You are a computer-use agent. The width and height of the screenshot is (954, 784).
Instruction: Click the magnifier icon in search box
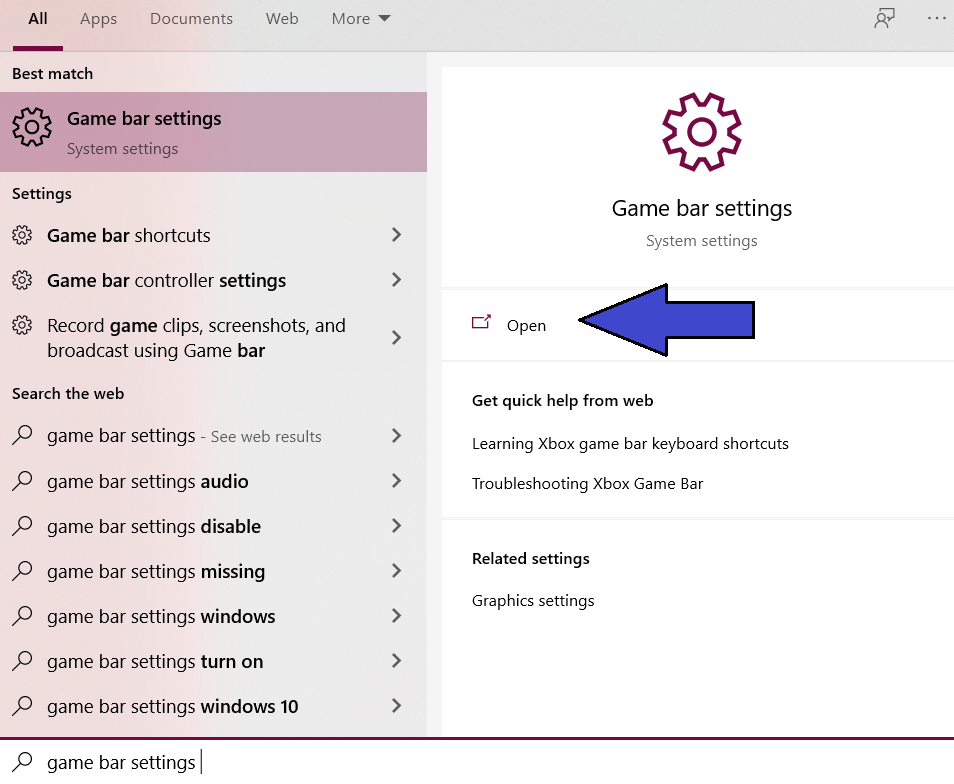coord(22,761)
